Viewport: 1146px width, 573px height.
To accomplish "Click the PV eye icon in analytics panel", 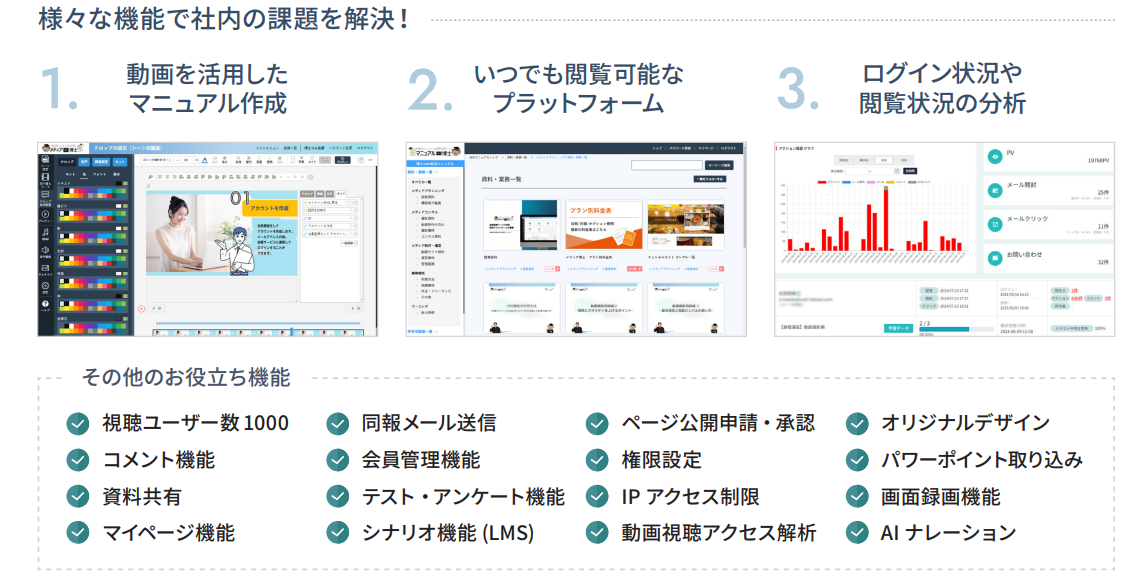I will [995, 156].
